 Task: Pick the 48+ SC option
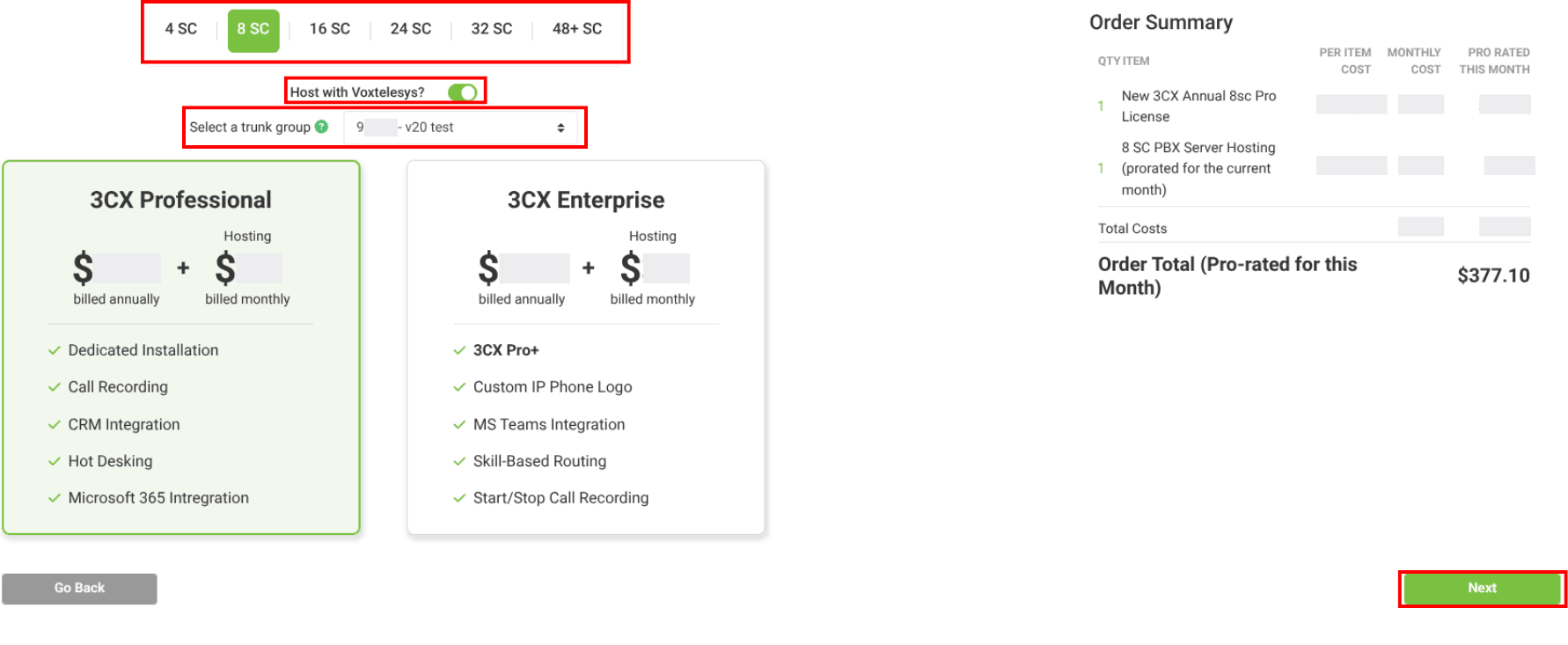coord(577,29)
